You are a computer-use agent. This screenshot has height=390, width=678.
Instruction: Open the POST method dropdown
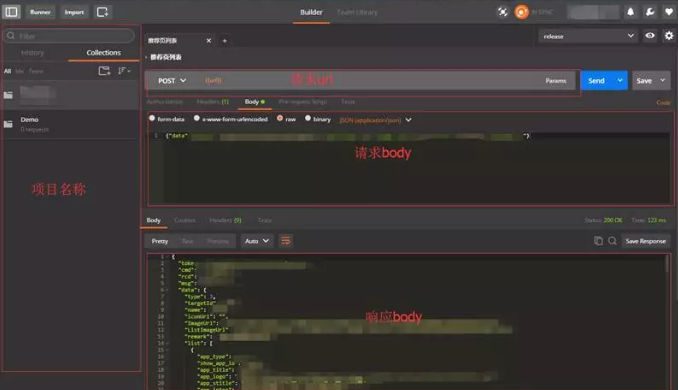pyautogui.click(x=172, y=80)
